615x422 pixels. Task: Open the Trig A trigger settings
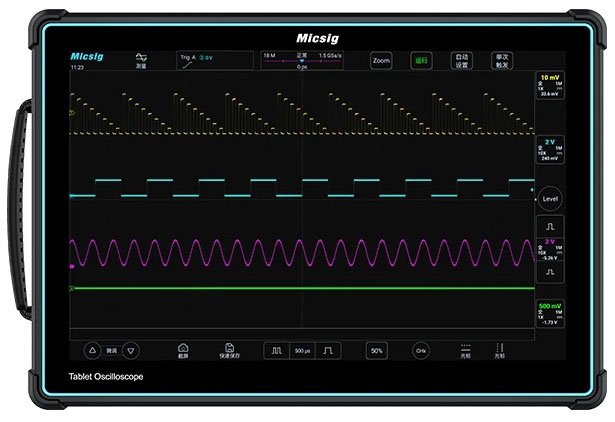click(204, 61)
